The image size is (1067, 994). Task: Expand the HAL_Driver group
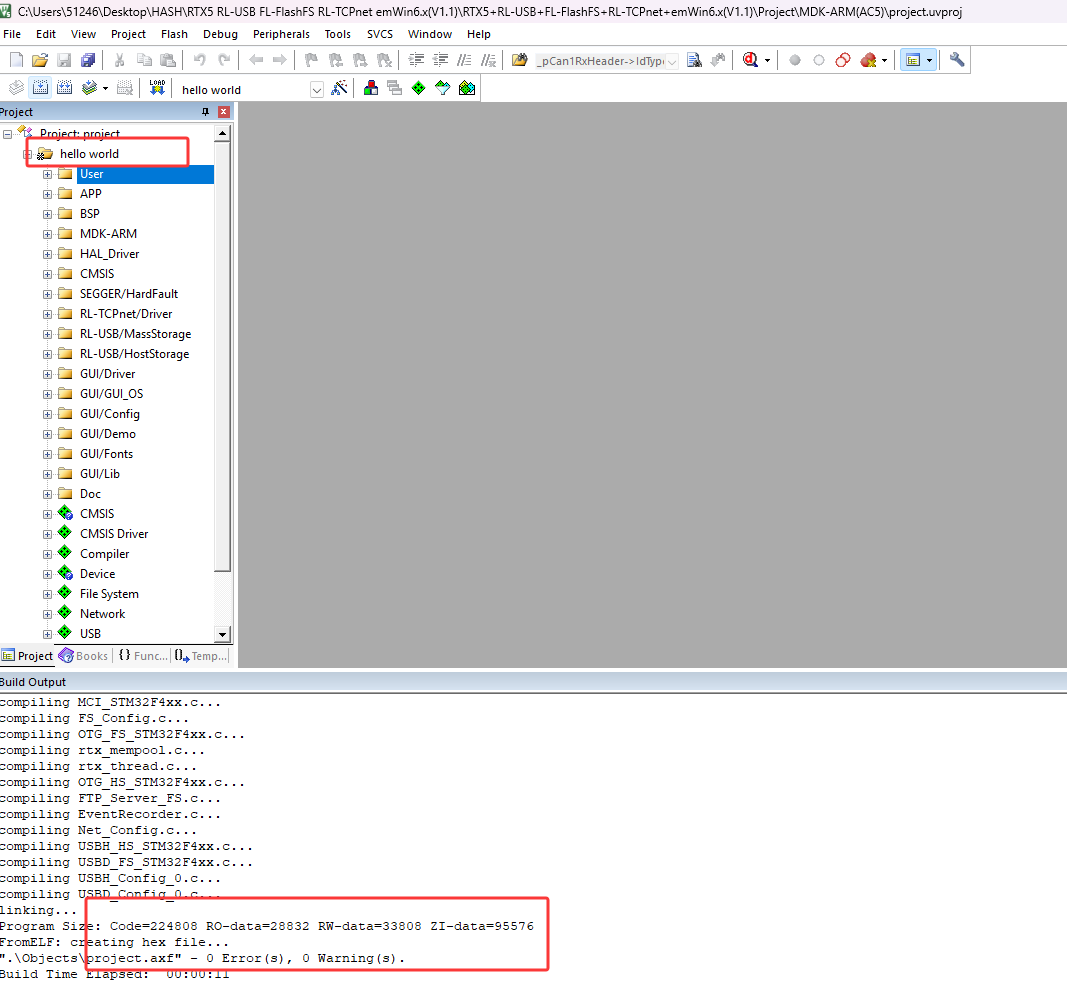click(x=48, y=254)
